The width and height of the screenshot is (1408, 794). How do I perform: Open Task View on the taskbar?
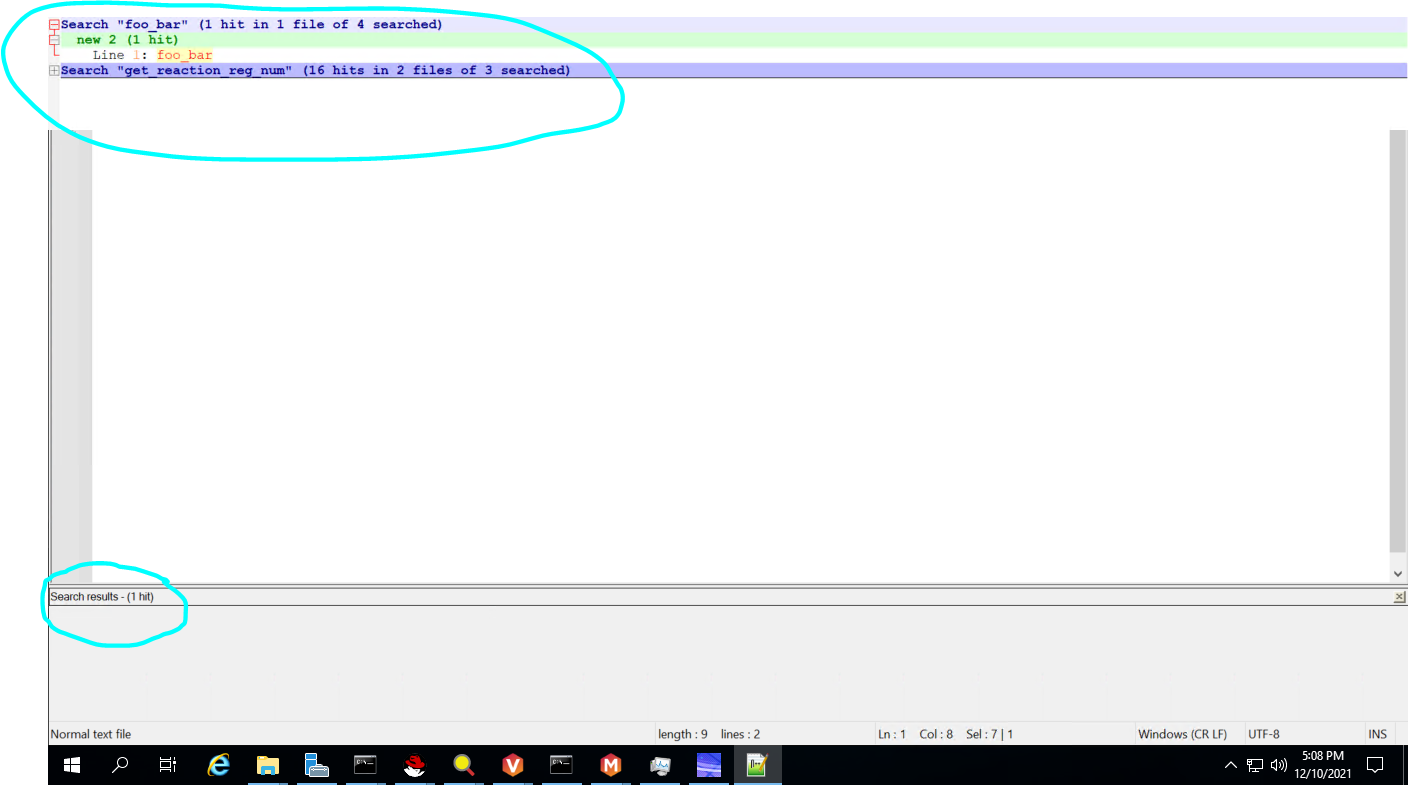[168, 766]
